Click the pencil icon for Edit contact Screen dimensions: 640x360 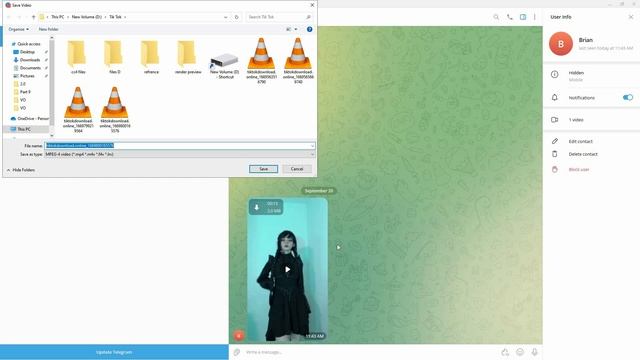(554, 141)
